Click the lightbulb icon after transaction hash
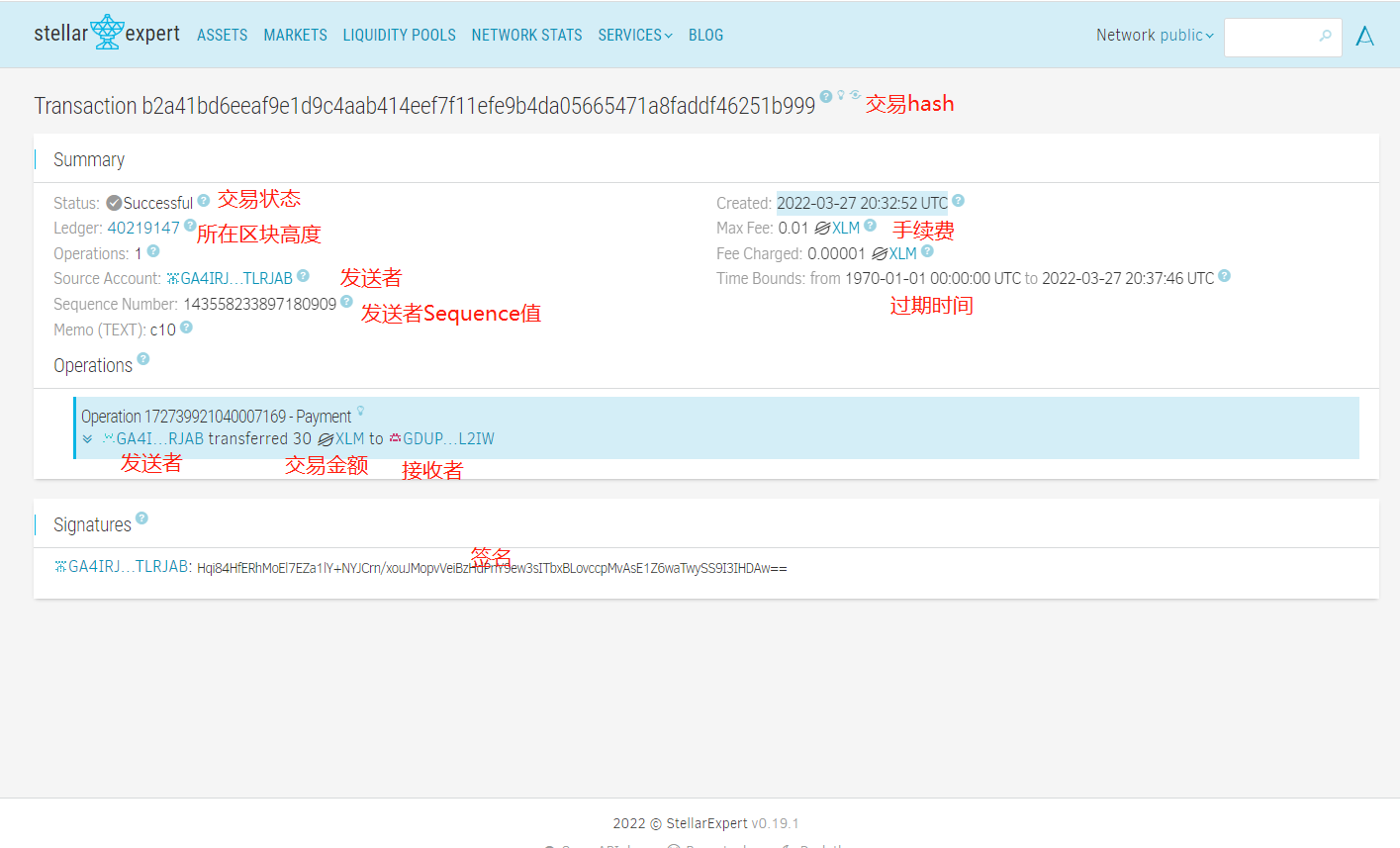1400x848 pixels. coord(841,95)
